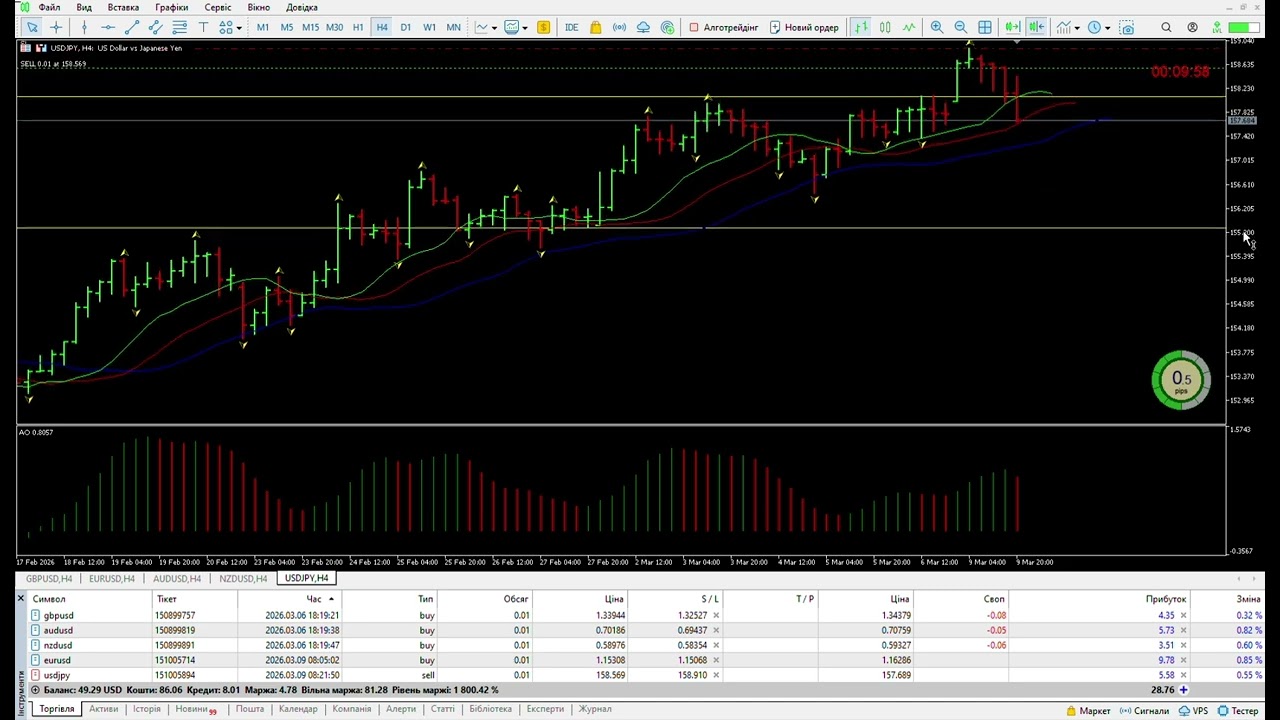The width and height of the screenshot is (1280, 720).
Task: Open the IDE MetaEditor
Action: click(x=571, y=27)
